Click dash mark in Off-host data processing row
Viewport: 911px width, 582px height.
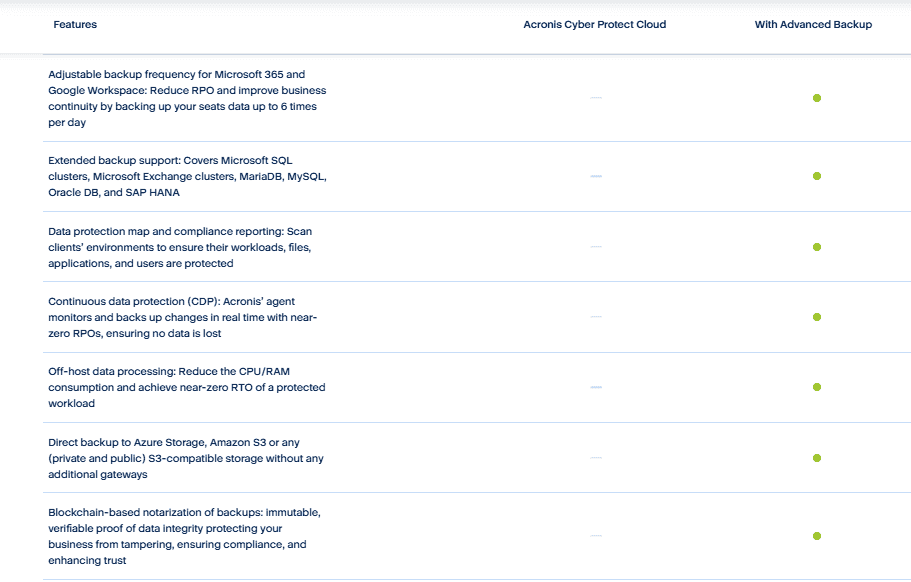pos(596,387)
